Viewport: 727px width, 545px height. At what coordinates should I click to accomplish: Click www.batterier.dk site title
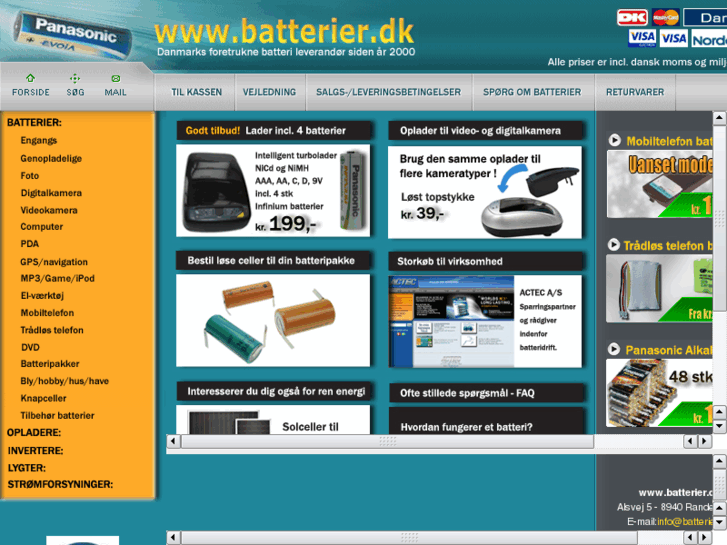click(284, 32)
